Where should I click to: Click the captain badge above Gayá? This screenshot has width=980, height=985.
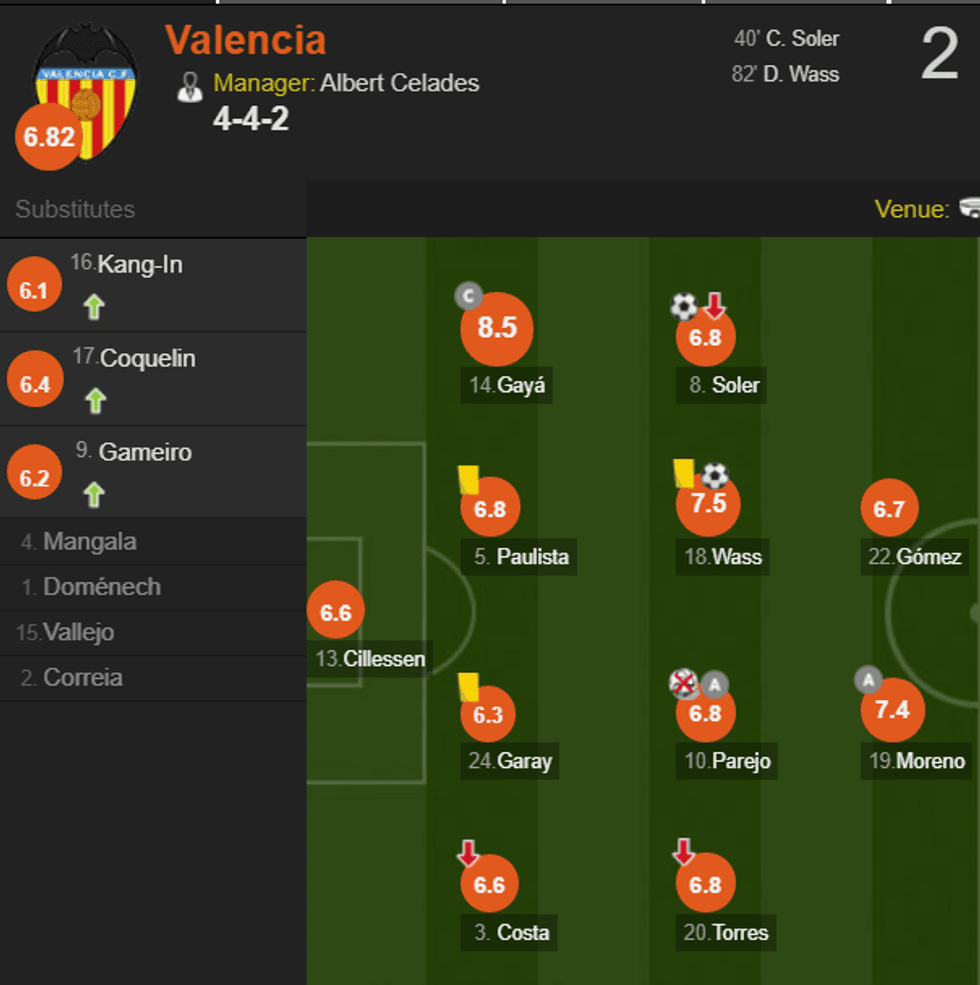coord(468,296)
